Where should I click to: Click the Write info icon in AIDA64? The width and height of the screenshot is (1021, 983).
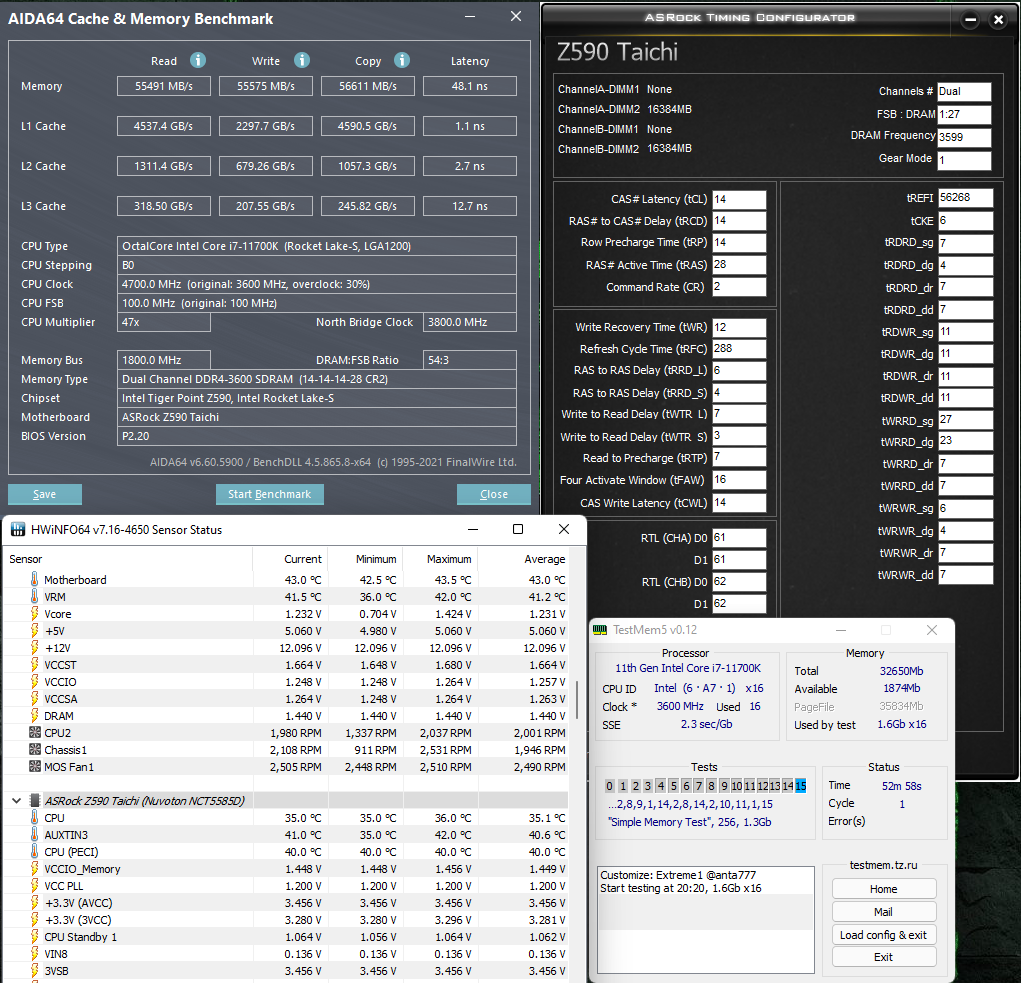[301, 60]
